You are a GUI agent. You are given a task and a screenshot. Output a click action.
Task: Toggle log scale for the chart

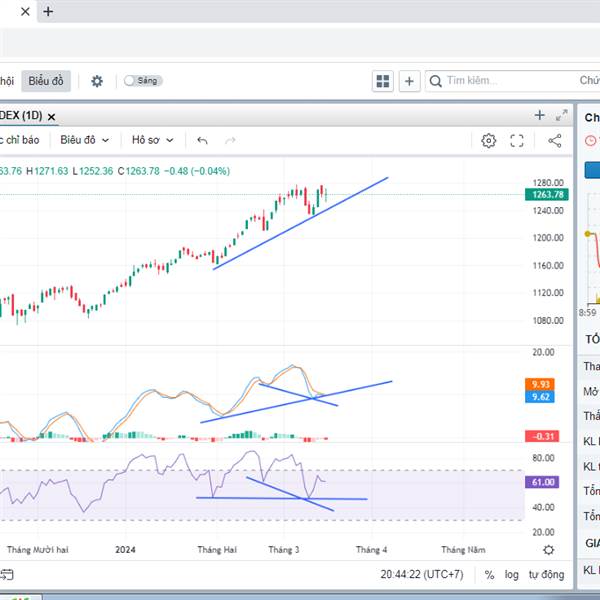(512, 575)
